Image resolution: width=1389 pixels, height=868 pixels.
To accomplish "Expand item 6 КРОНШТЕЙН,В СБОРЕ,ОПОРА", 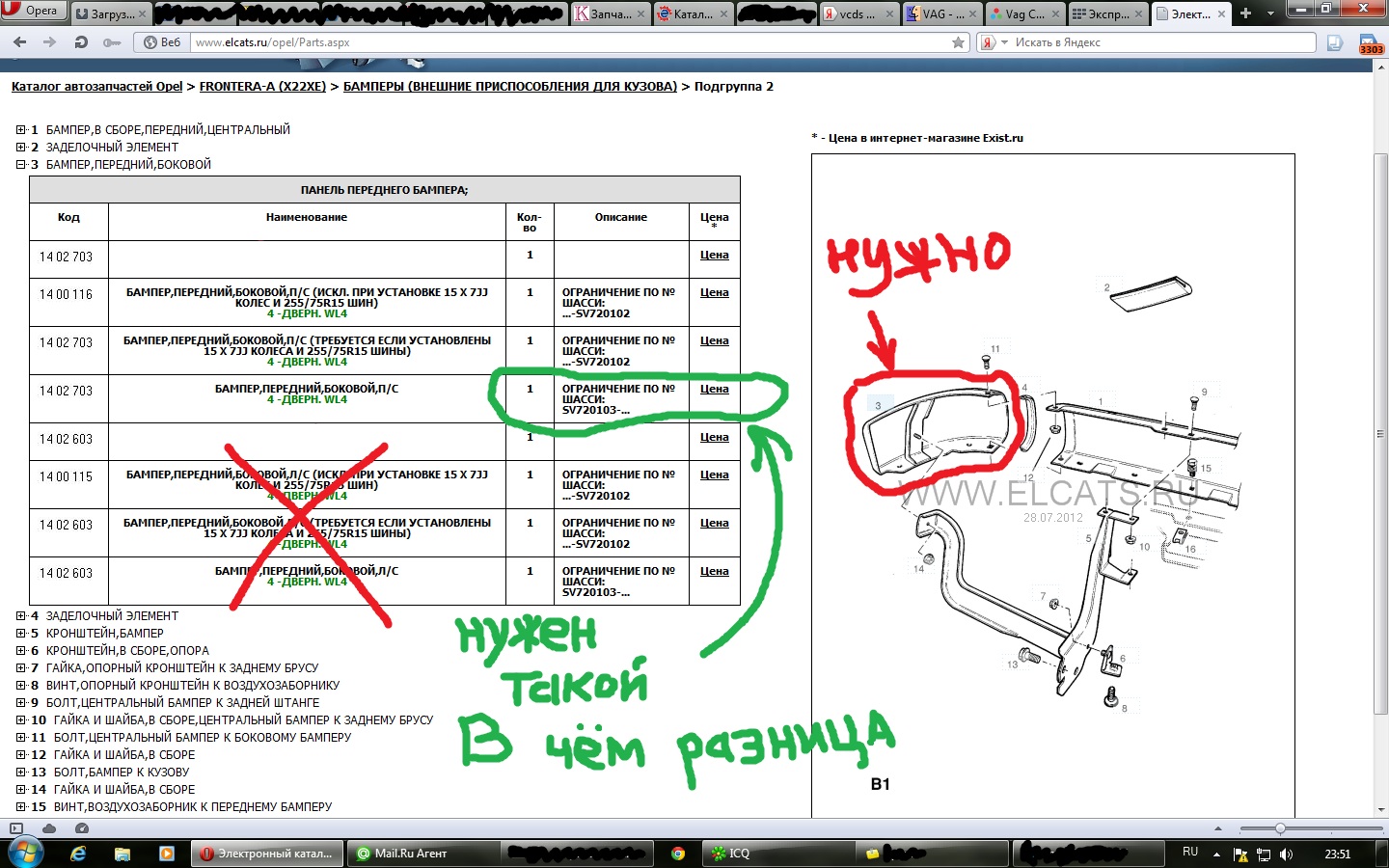I will point(20,650).
